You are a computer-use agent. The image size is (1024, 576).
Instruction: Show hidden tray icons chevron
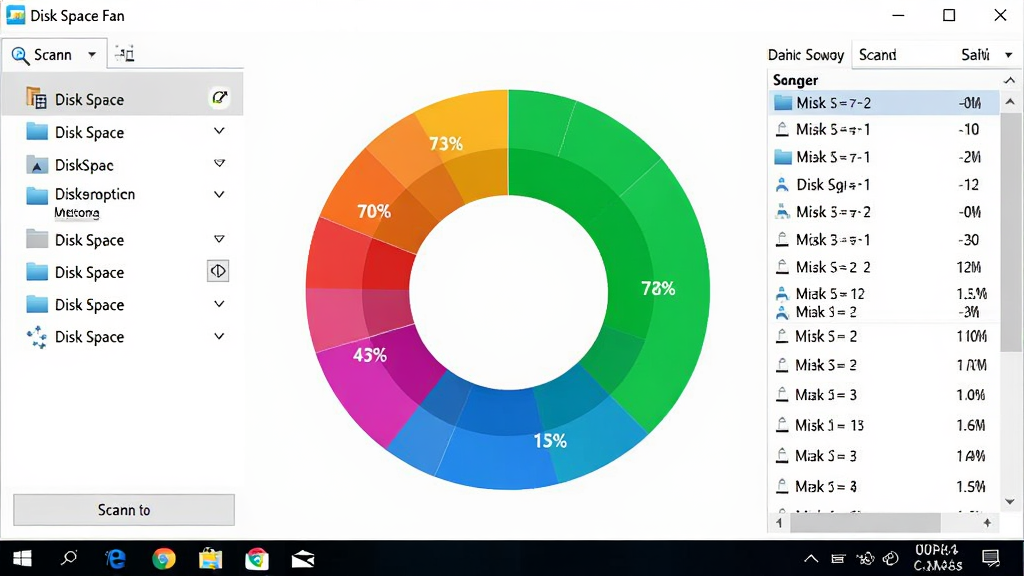pos(811,558)
